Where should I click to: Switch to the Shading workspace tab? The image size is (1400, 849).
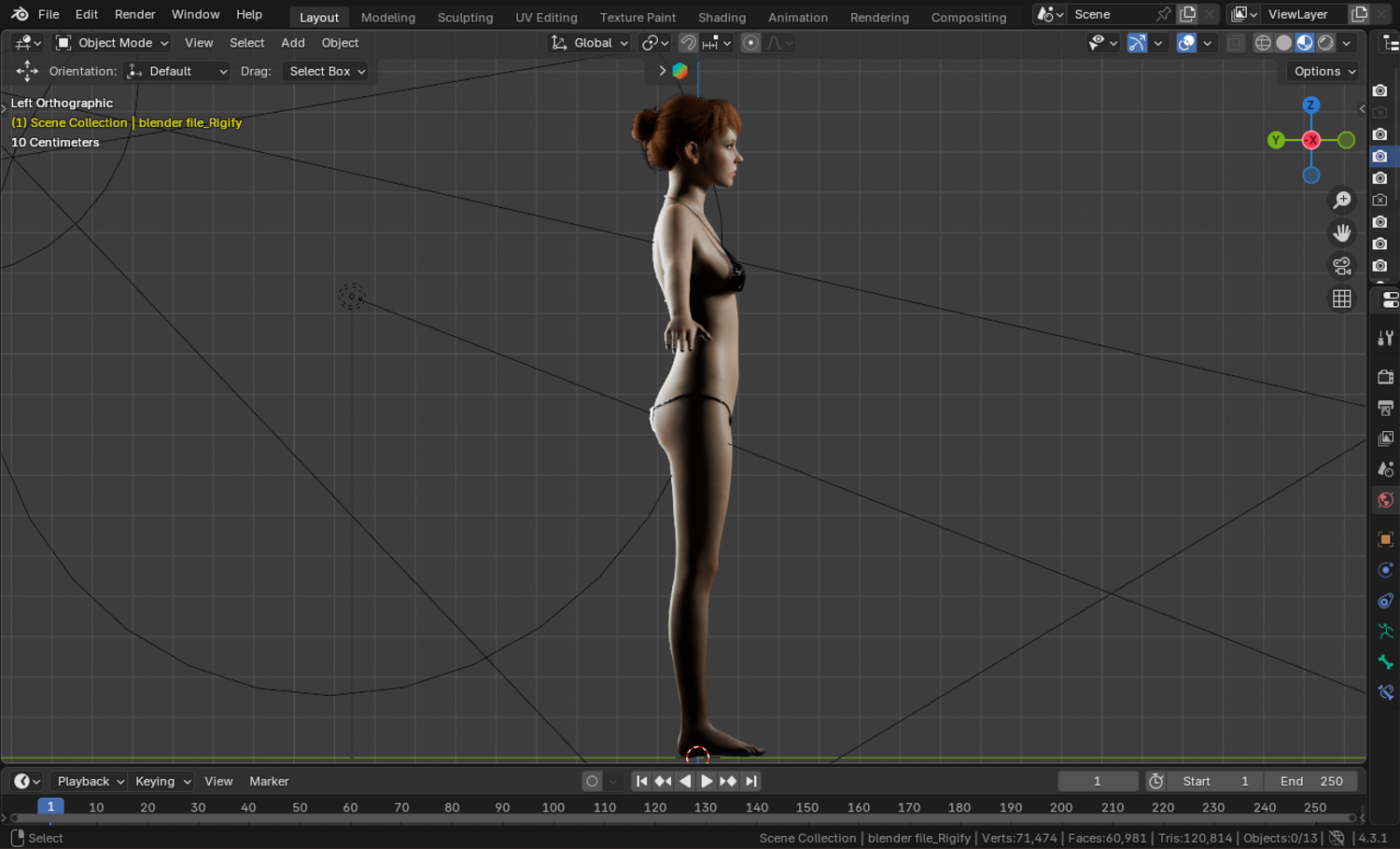pyautogui.click(x=721, y=17)
